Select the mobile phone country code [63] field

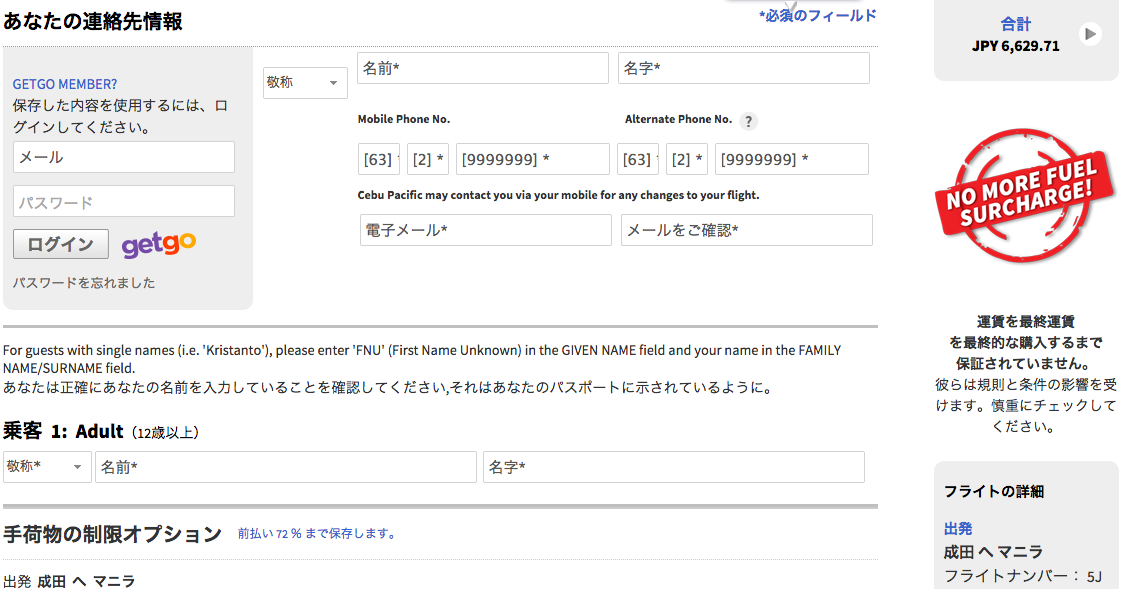pos(379,159)
